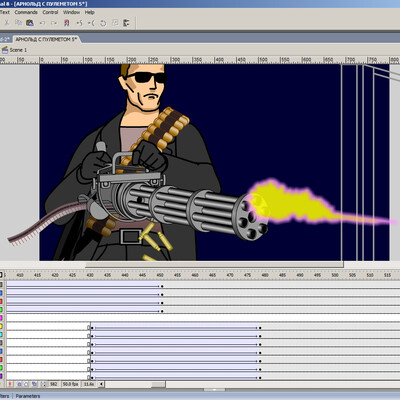Toggle the Onion Skin icon below timeline
Screen dimensions: 400x400
coord(19,384)
